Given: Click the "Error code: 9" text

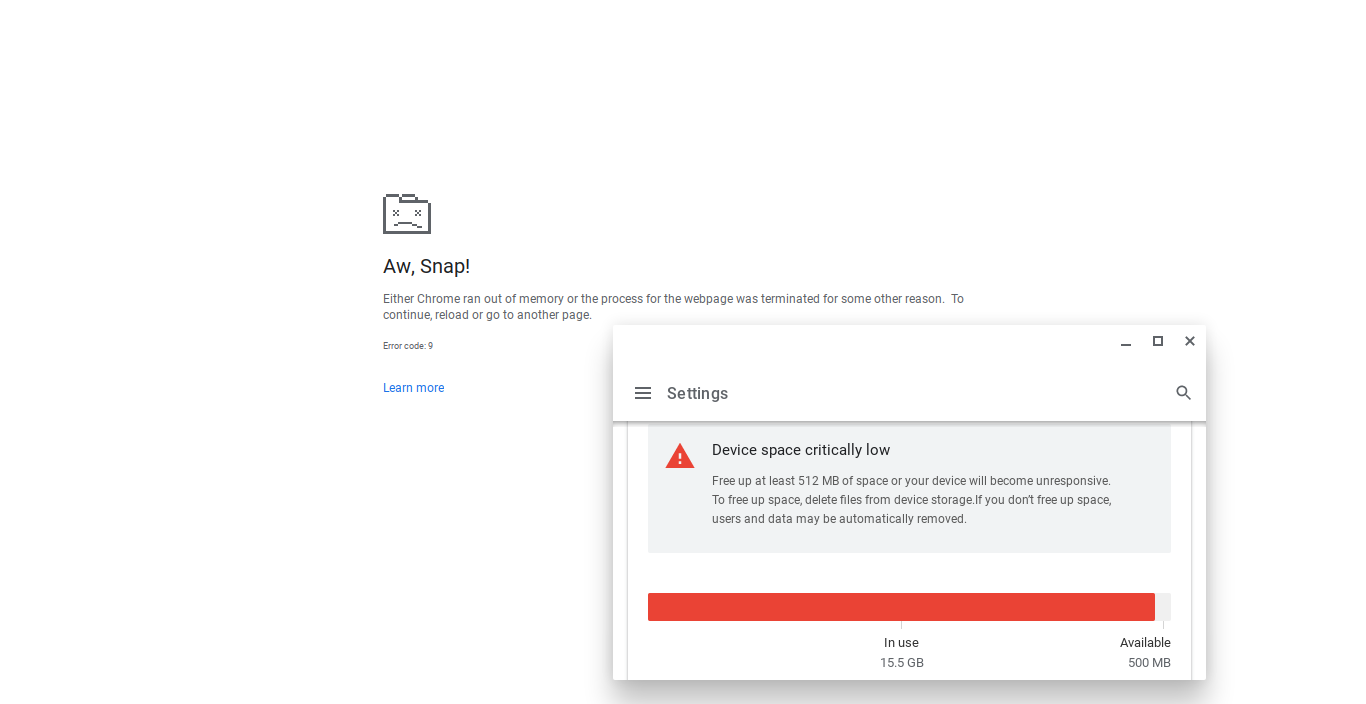Looking at the screenshot, I should point(408,346).
